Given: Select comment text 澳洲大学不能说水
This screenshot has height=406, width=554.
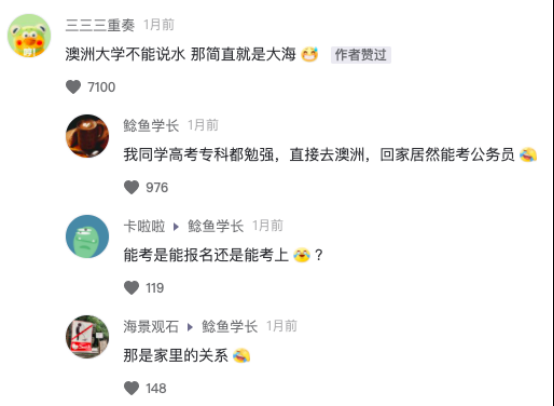Looking at the screenshot, I should click(125, 54).
